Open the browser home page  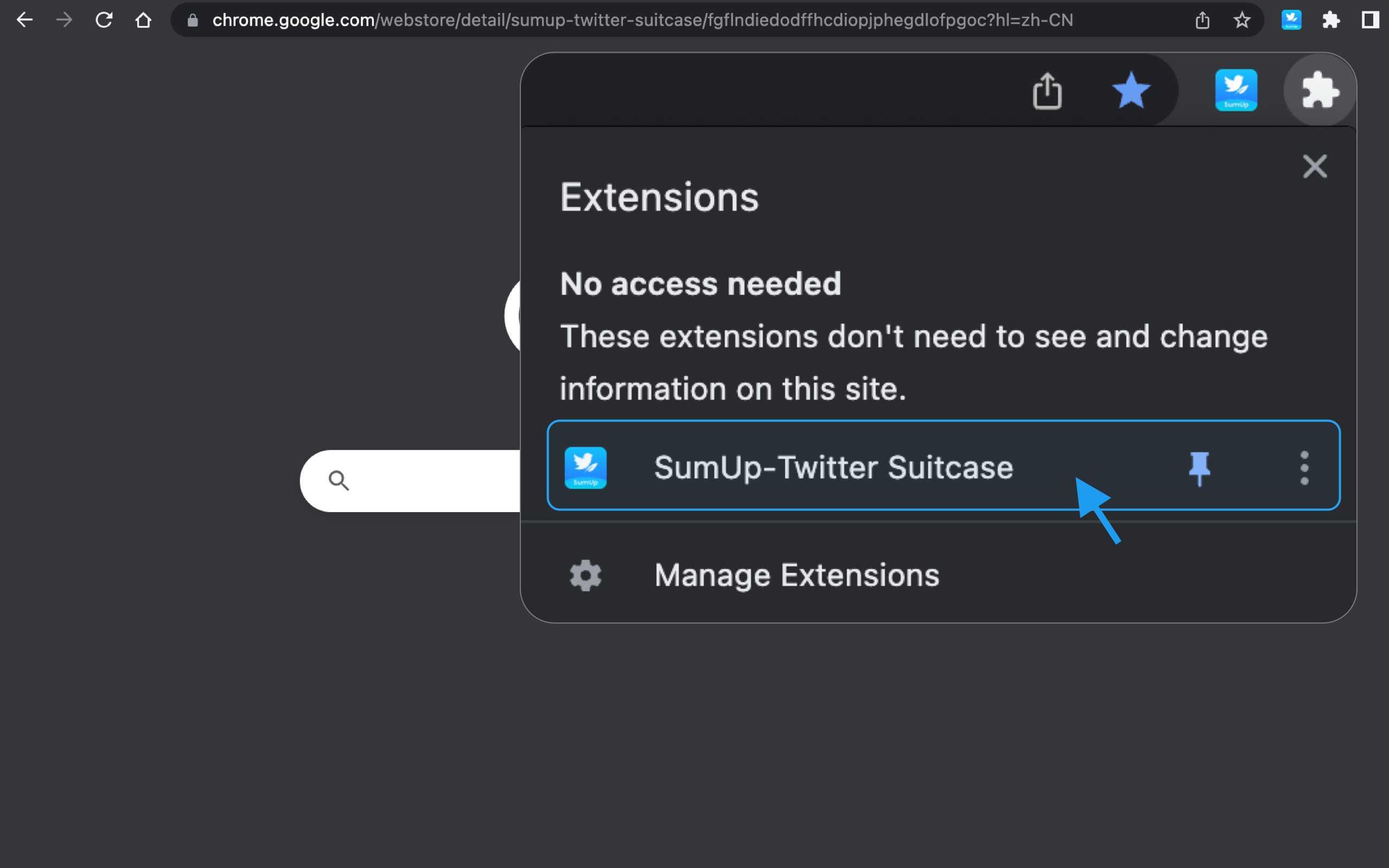tap(143, 20)
